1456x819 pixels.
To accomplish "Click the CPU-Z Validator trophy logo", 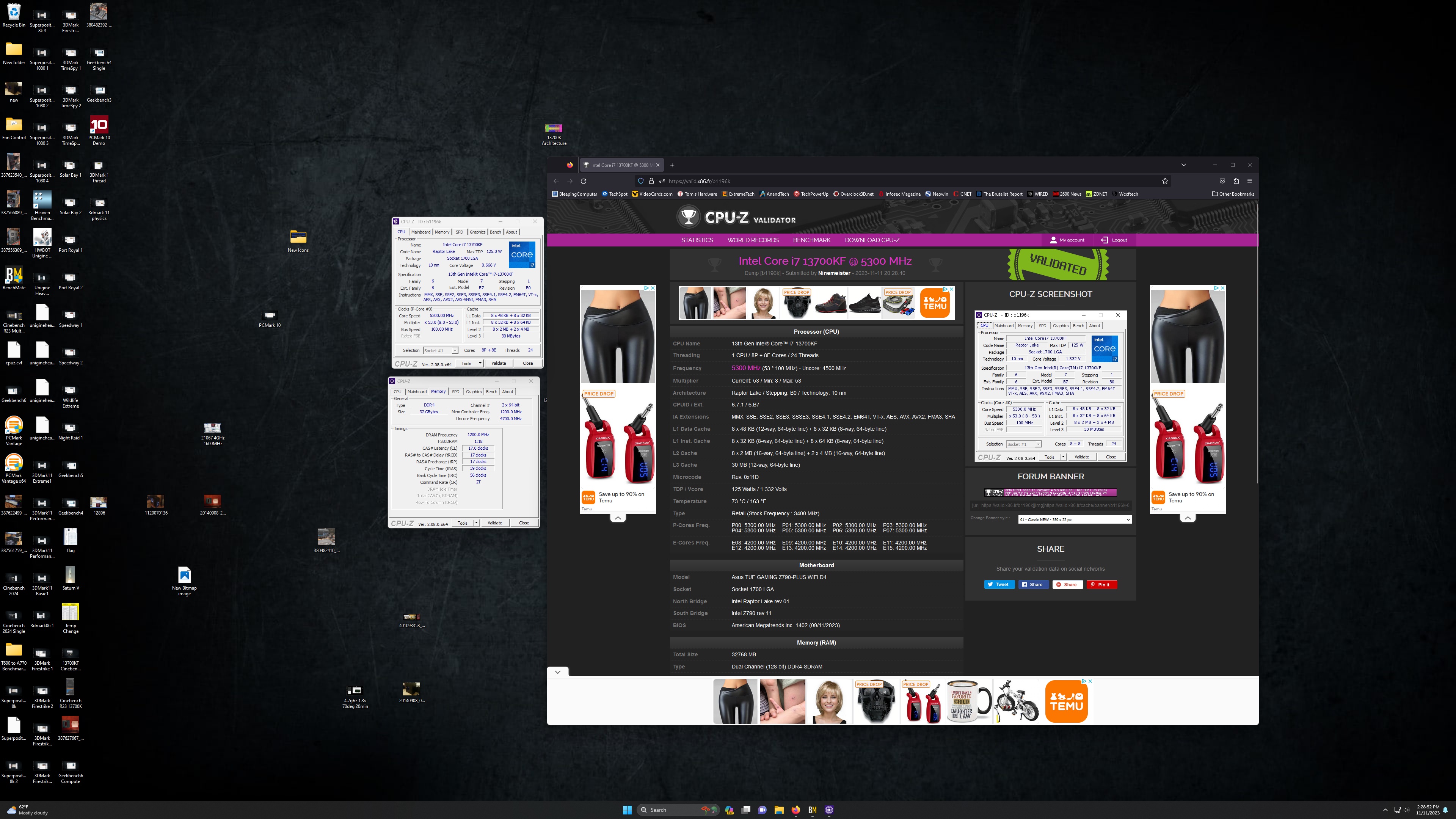I will 688,217.
